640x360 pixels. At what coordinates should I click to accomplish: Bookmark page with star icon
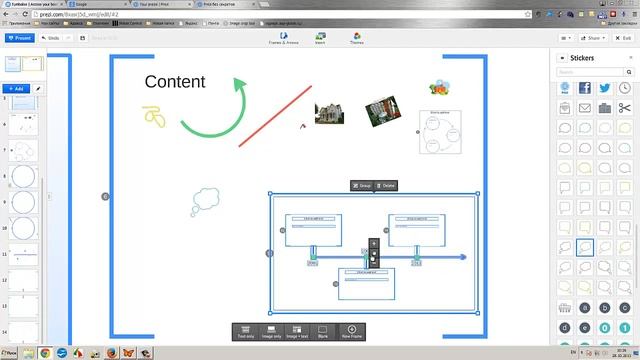pyautogui.click(x=527, y=14)
